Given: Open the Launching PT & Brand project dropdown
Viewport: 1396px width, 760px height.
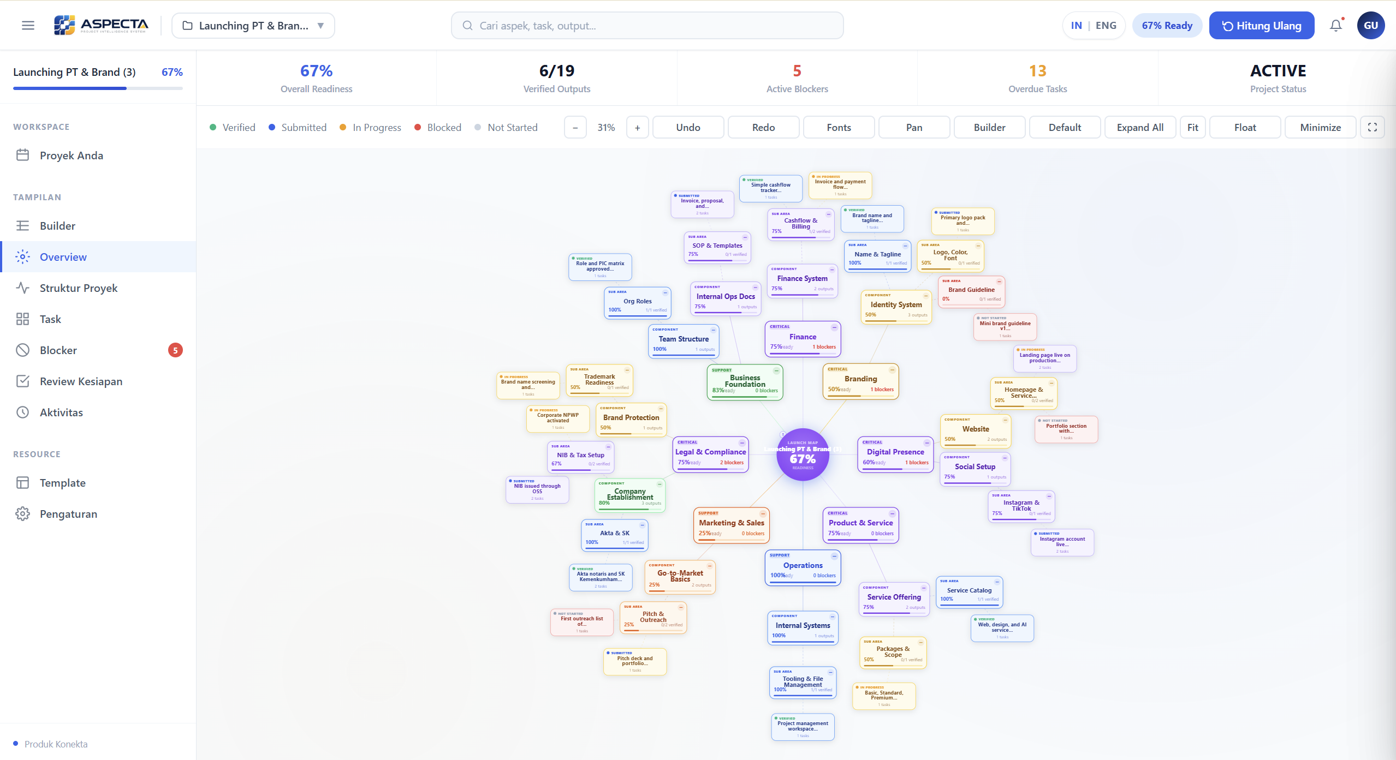Looking at the screenshot, I should point(253,25).
